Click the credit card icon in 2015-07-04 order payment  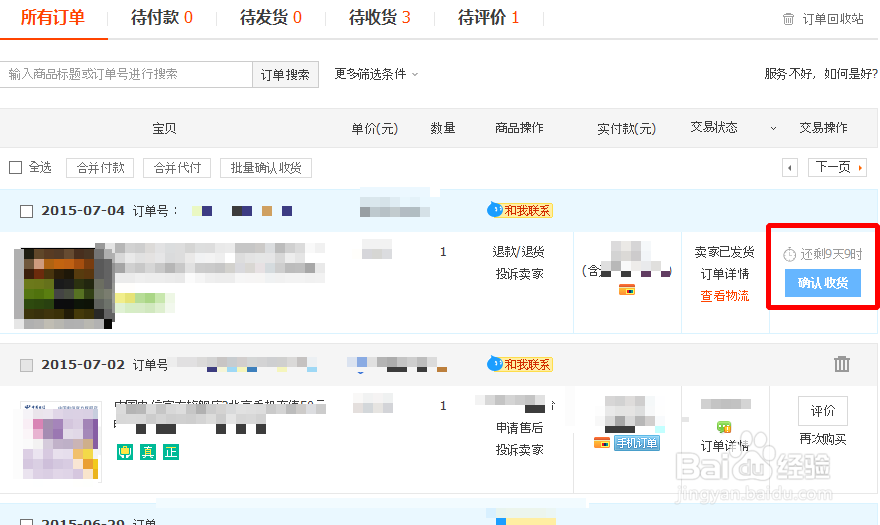pos(627,290)
